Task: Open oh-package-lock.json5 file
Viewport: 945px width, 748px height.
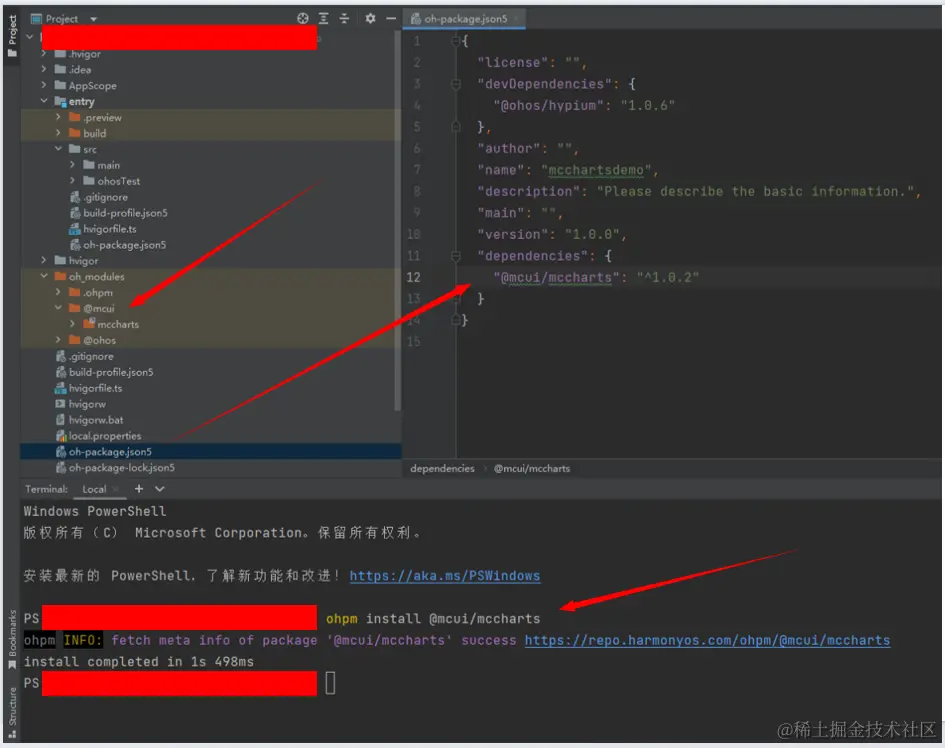Action: [x=122, y=468]
